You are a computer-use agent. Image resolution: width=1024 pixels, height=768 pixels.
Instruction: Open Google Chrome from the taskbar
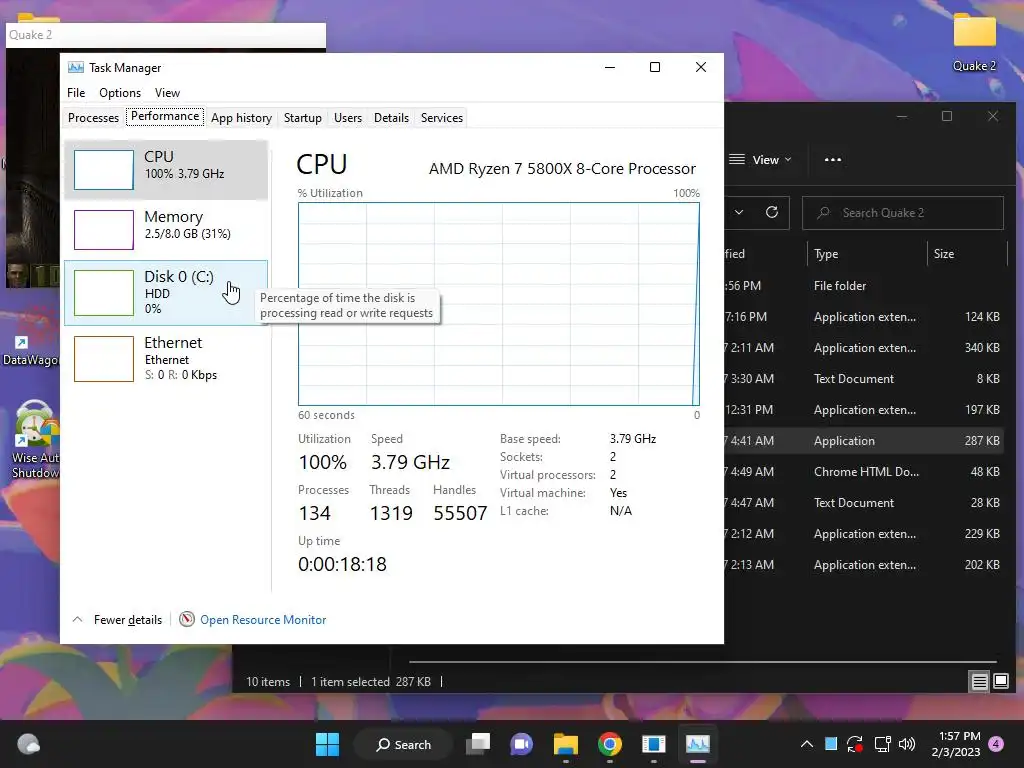(x=609, y=744)
